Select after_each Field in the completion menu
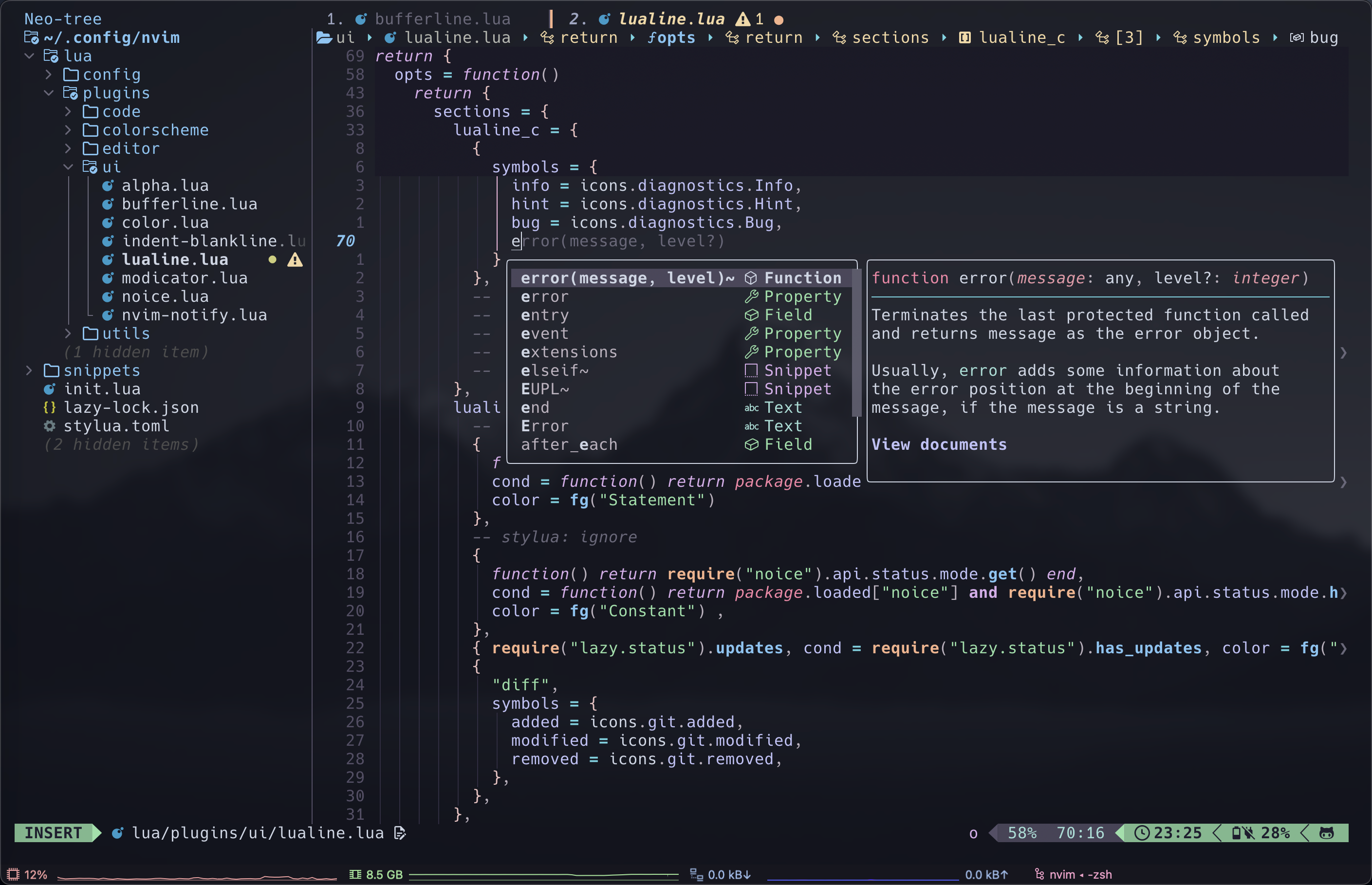 click(x=569, y=443)
